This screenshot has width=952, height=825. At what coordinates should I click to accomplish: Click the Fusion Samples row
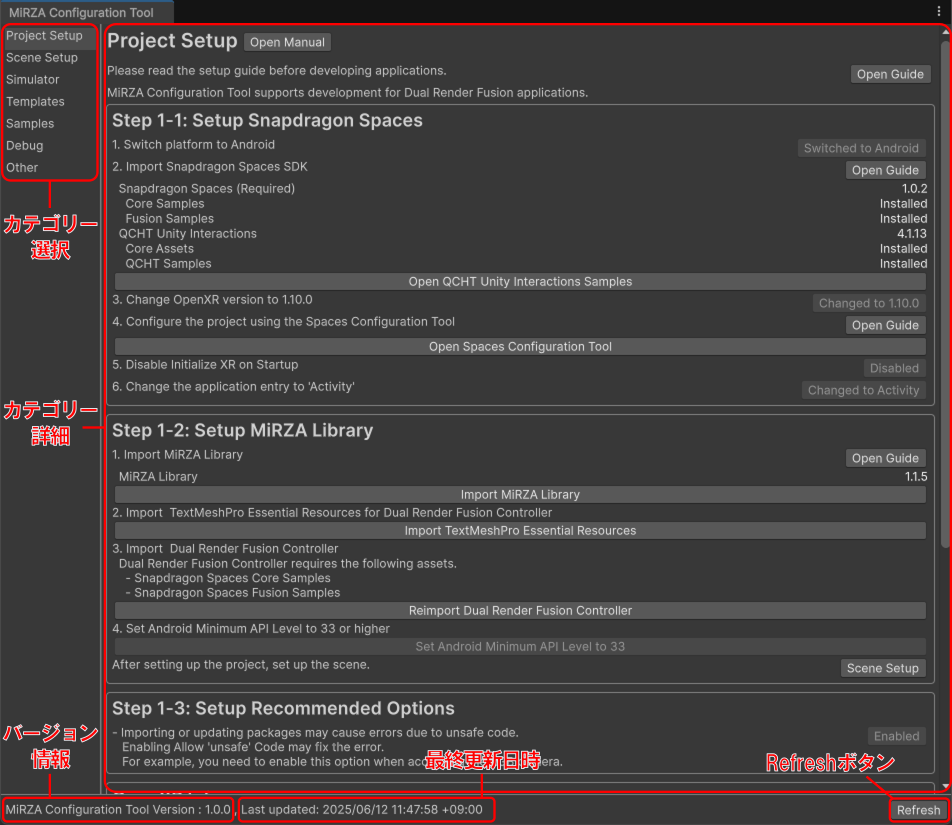click(x=526, y=219)
